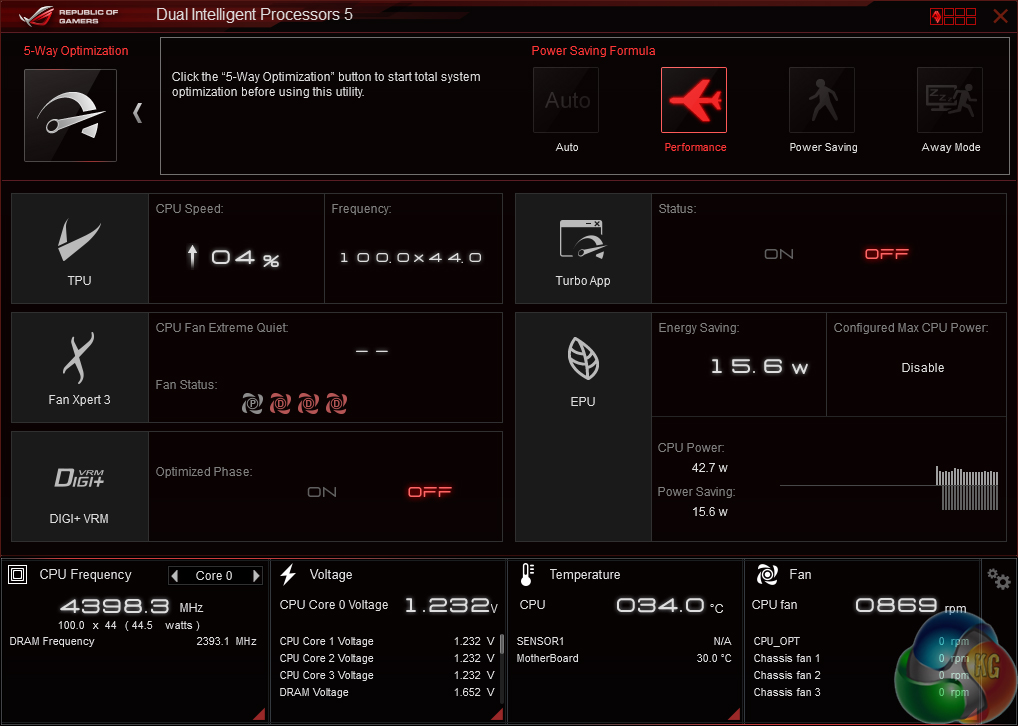Expand Temperature panel red corner triangle
Screen dimensions: 1019x726
tap(734, 714)
